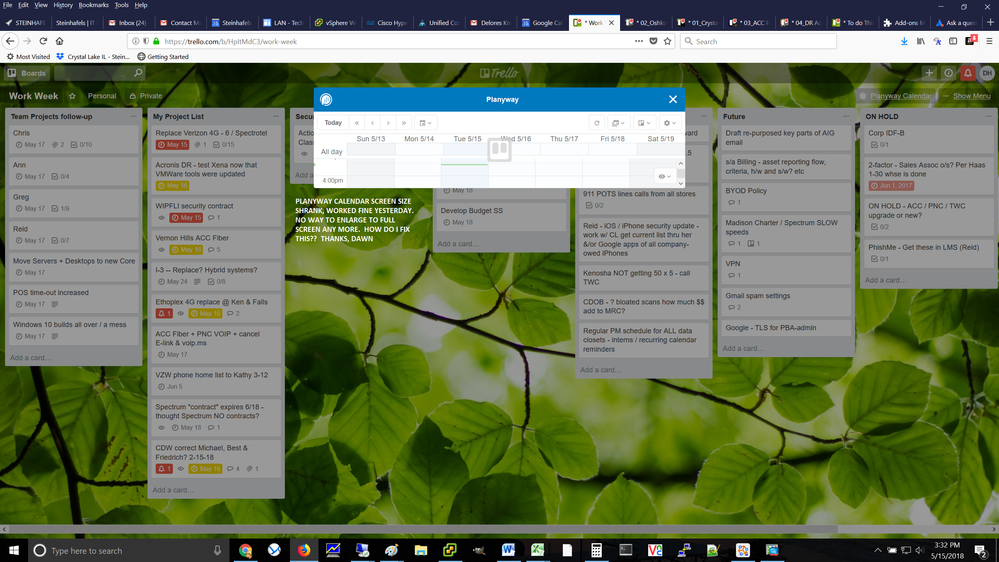The width and height of the screenshot is (999, 562).
Task: Open My Project List list menu
Action: coord(276,117)
